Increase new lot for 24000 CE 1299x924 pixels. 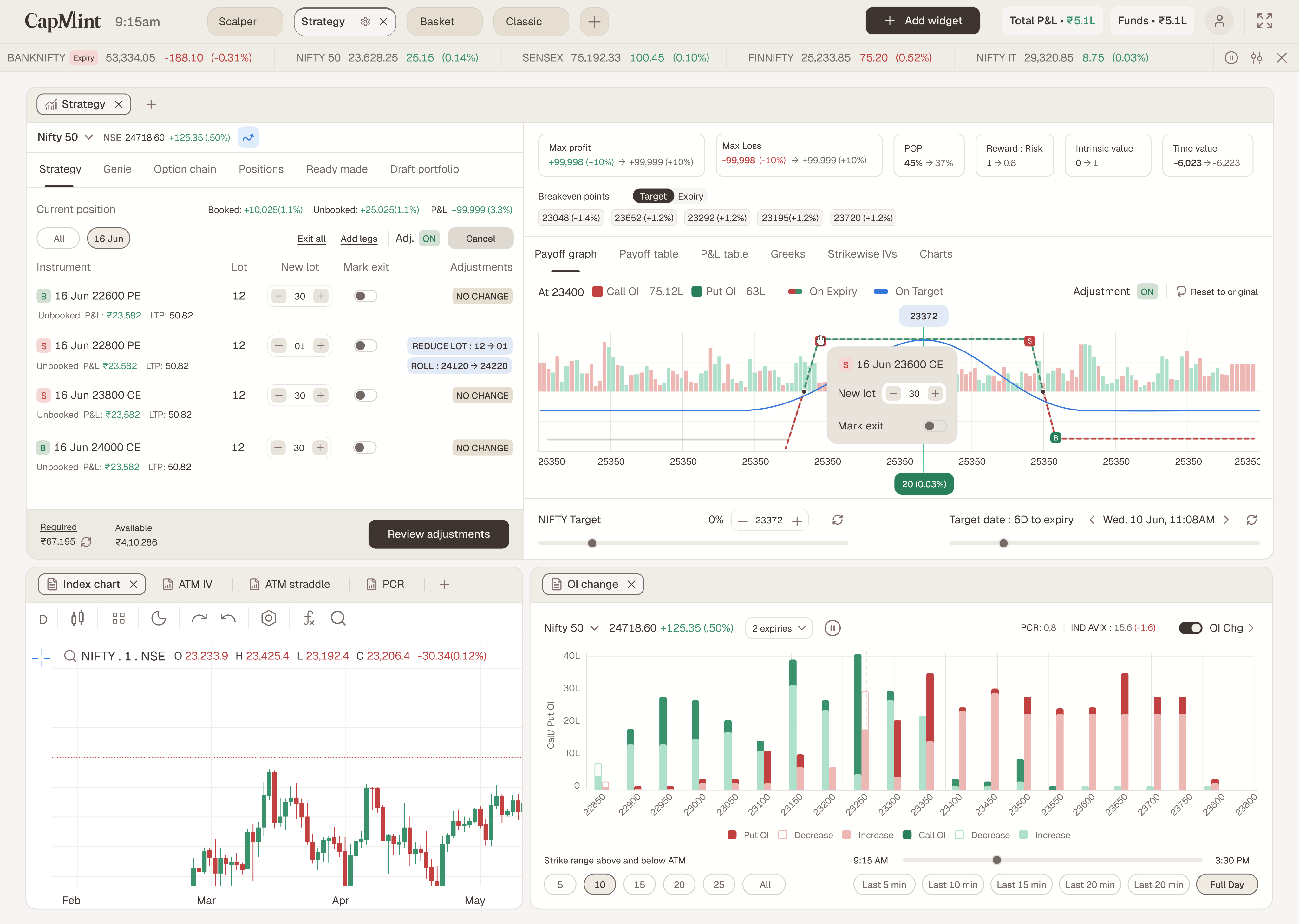pos(320,448)
